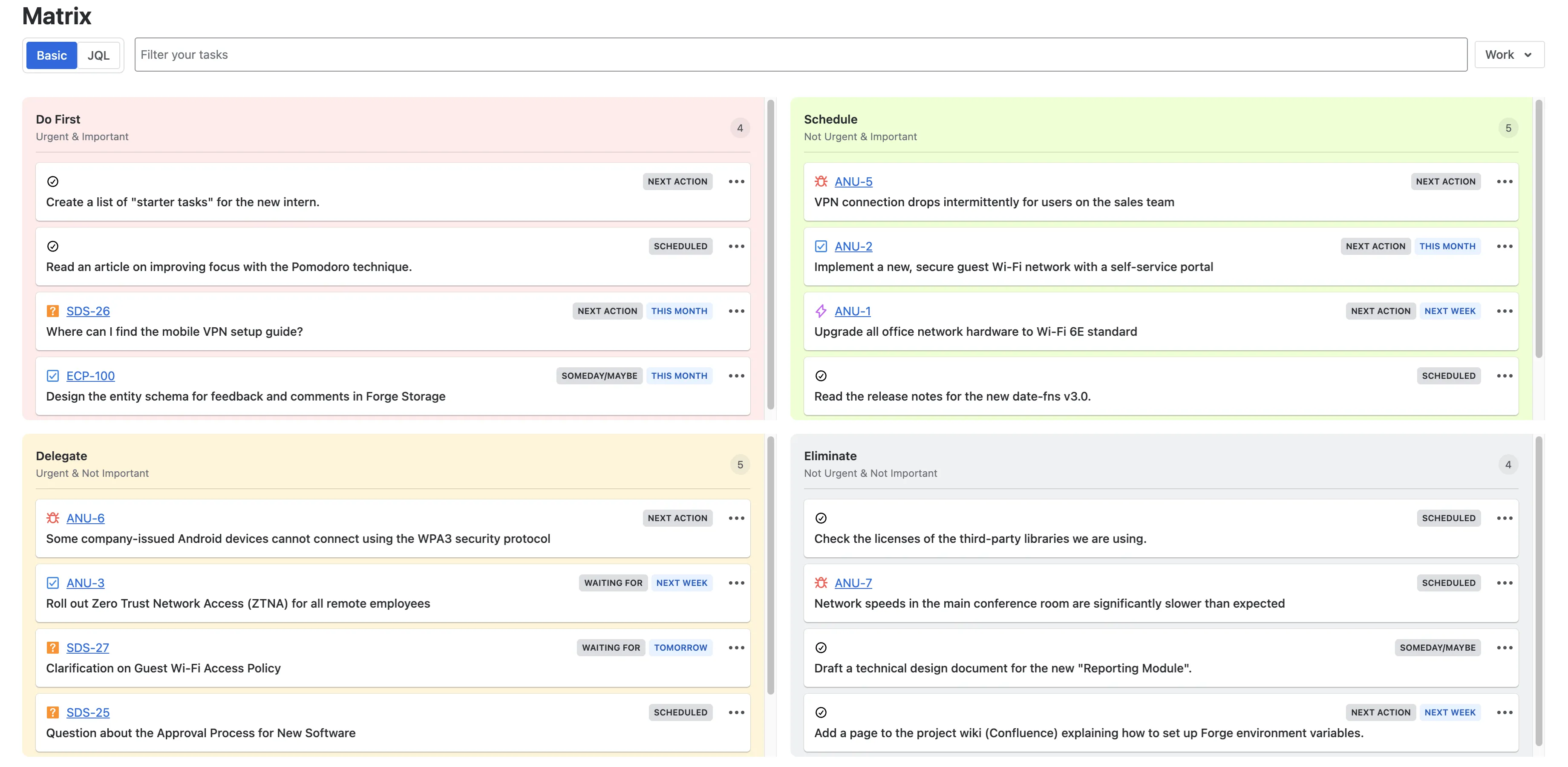1568x767 pixels.
Task: Open the Work context dropdown
Action: 1509,55
